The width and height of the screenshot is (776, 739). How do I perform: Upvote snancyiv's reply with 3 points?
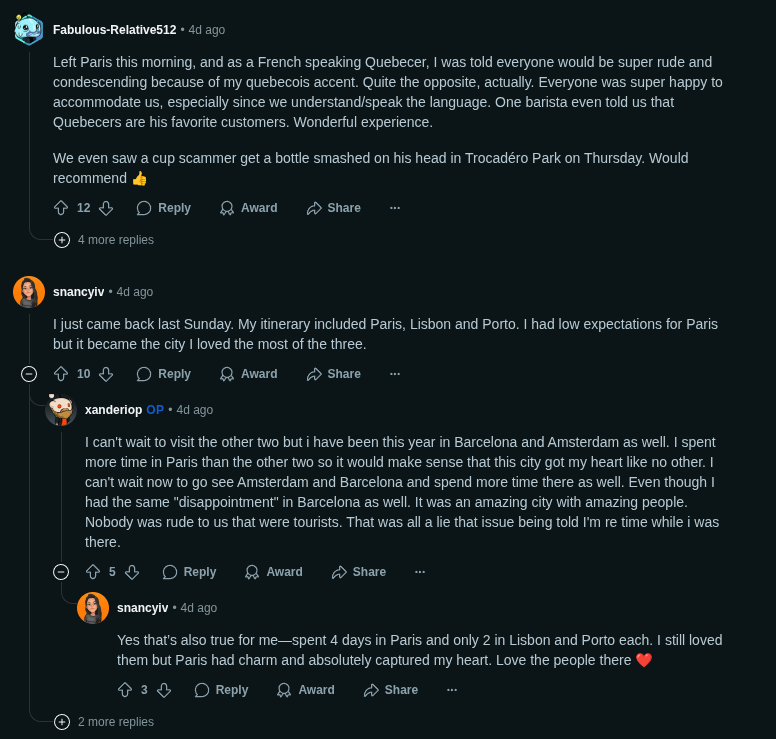click(125, 690)
